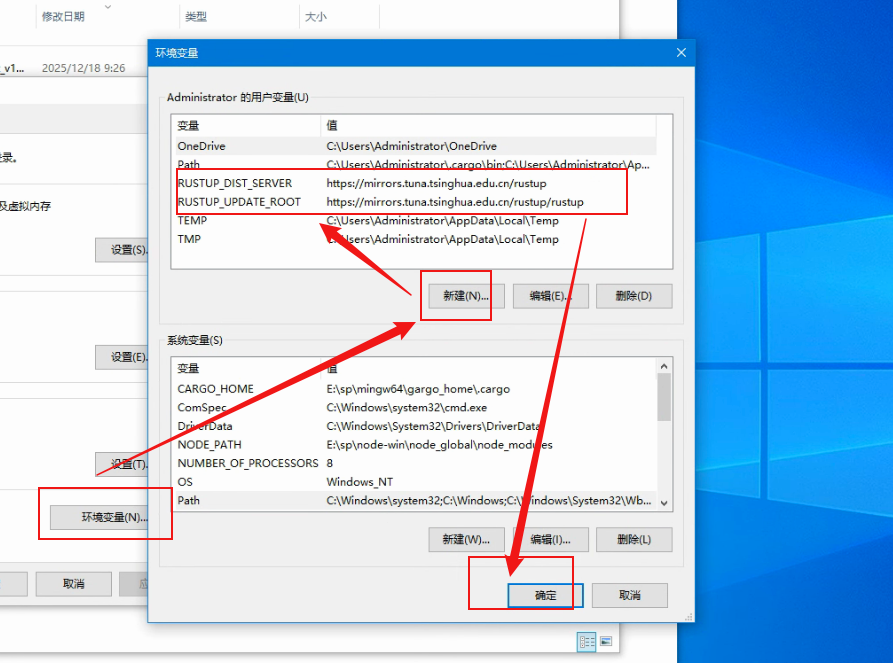
Task: Click 取消 in the 环境变量 dialog
Action: pos(629,595)
